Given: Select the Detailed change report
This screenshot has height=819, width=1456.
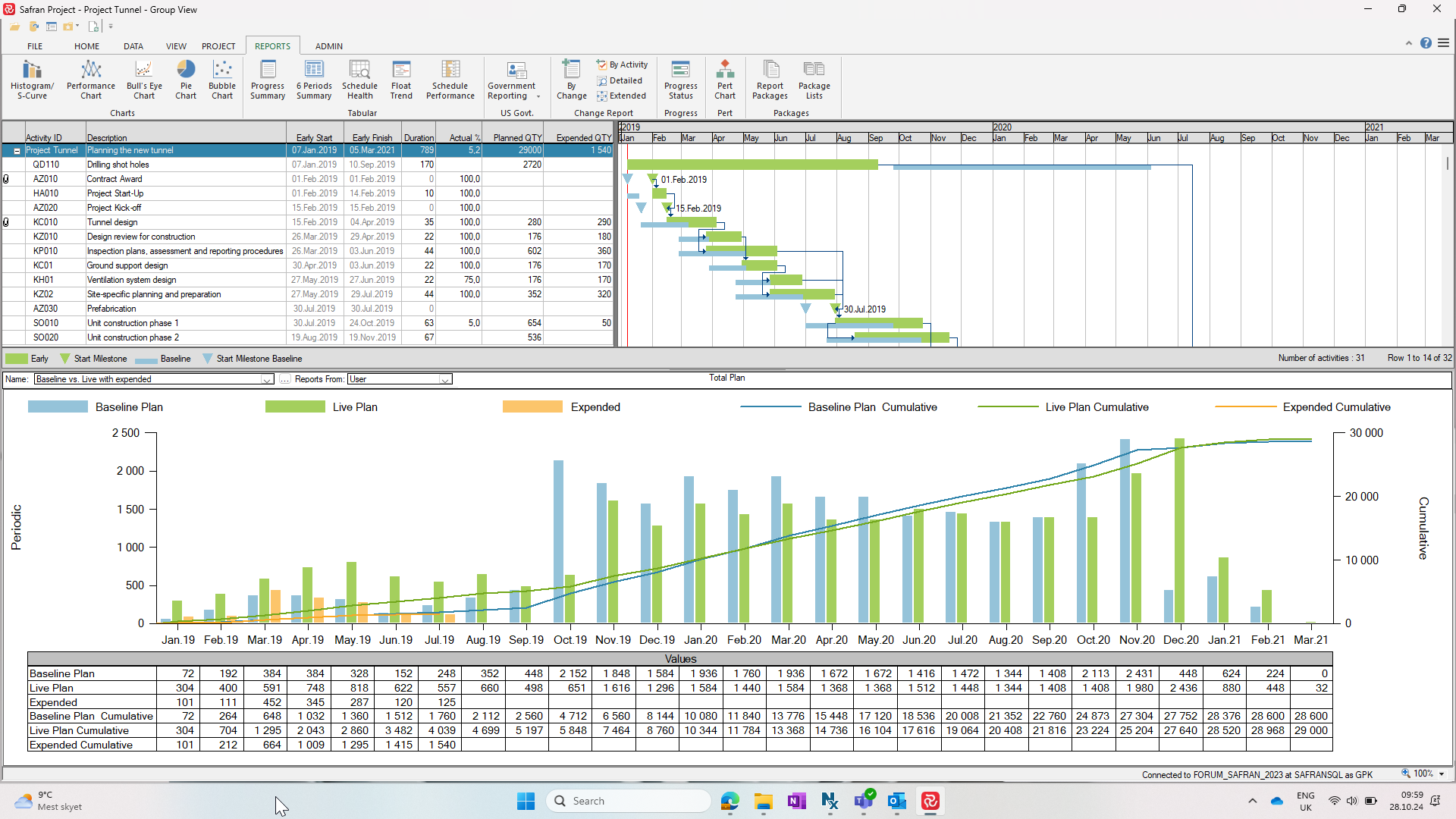Looking at the screenshot, I should coord(620,80).
